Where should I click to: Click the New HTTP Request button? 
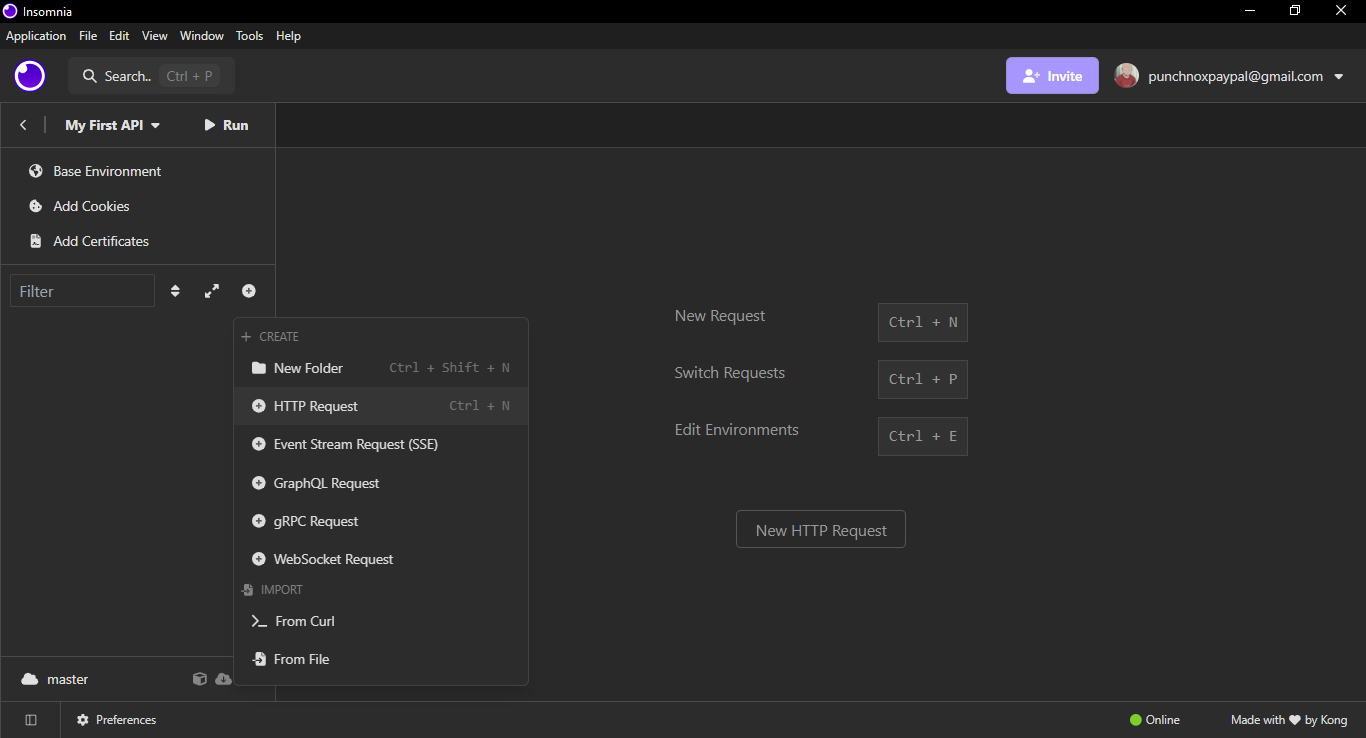coord(821,530)
